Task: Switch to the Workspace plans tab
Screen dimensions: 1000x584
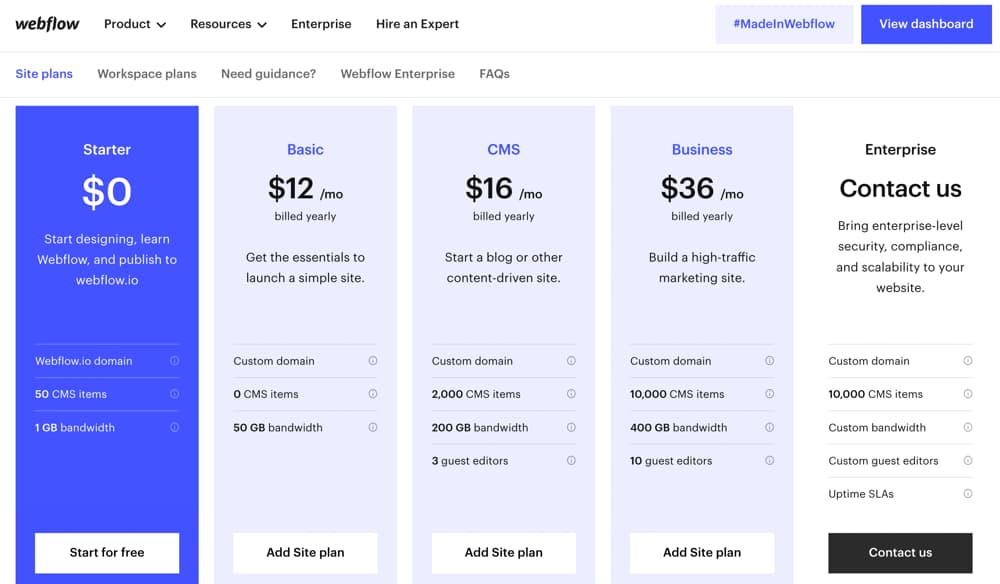Action: click(146, 73)
